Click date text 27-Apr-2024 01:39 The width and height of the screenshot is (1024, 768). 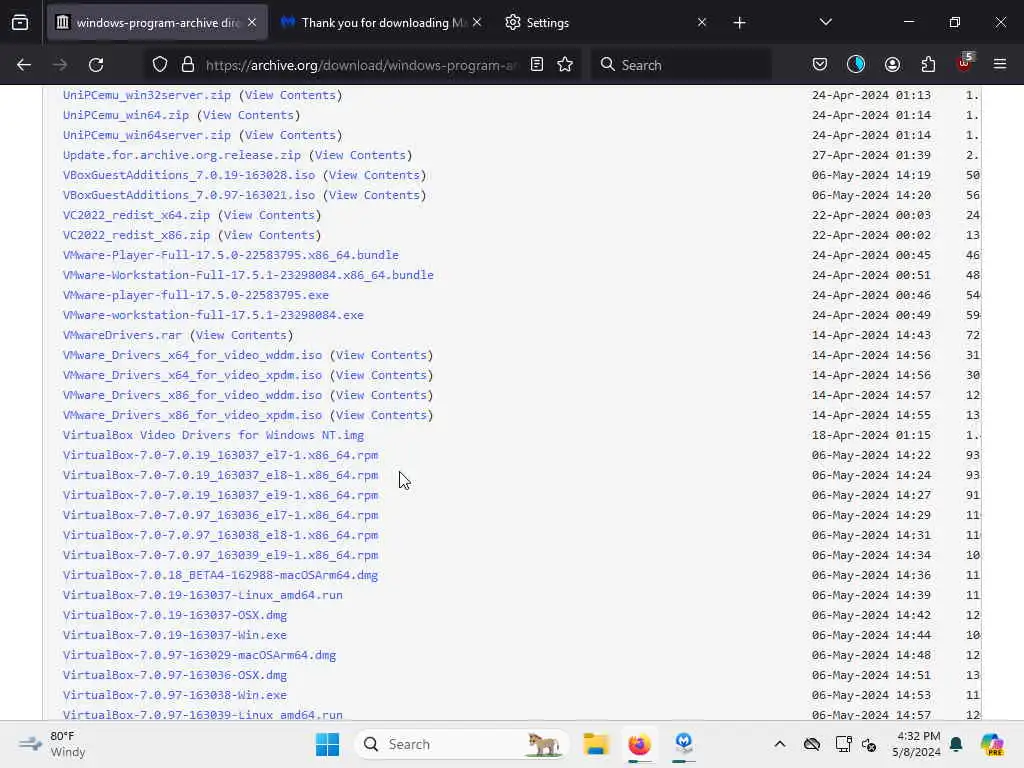pos(871,155)
